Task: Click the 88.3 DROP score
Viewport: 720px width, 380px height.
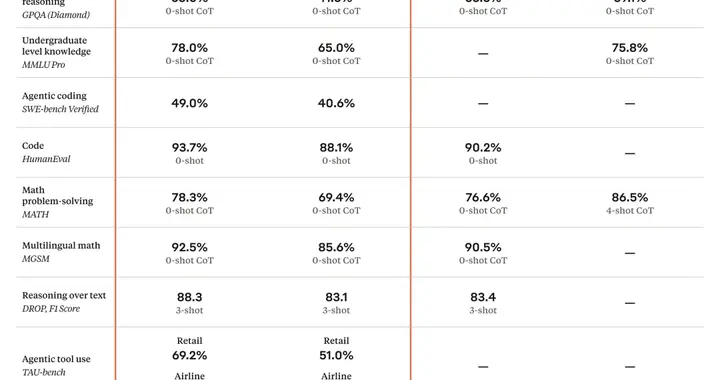Action: (x=189, y=297)
